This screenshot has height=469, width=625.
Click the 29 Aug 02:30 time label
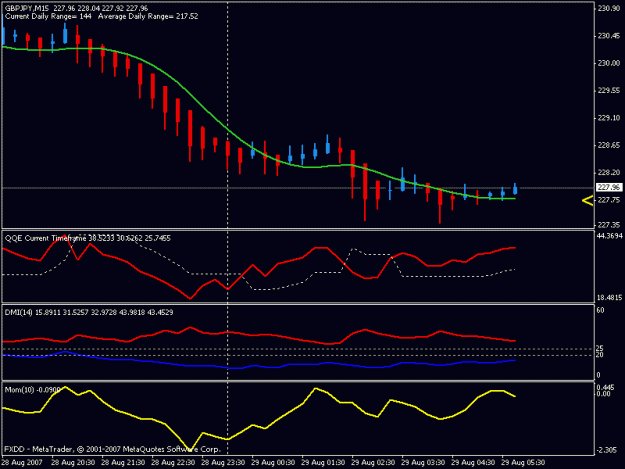[373, 463]
